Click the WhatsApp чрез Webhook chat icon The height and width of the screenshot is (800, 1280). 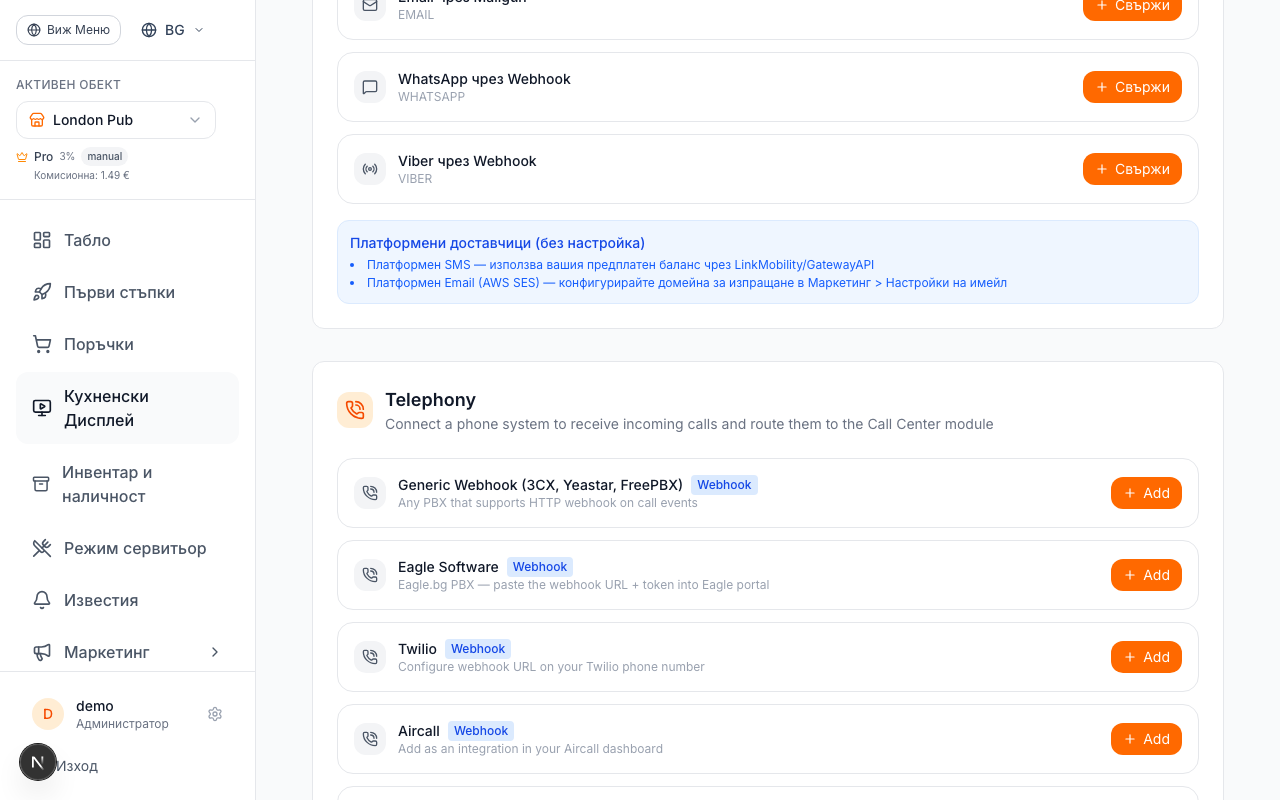tap(370, 87)
